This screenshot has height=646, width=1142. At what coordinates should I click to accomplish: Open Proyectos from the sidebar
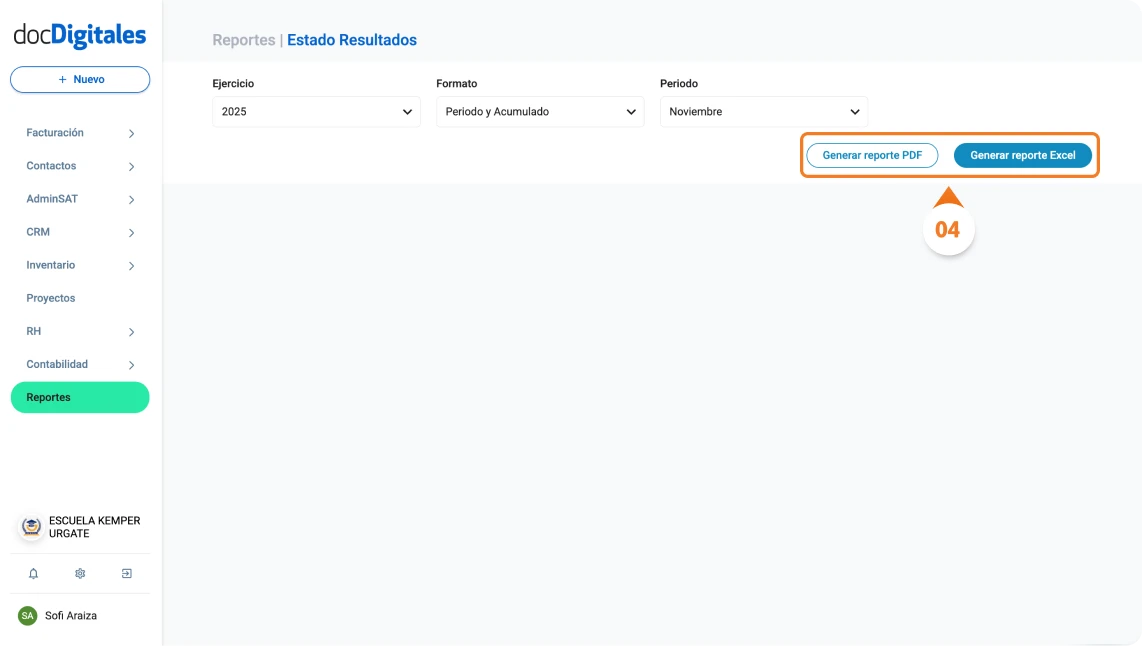pos(51,298)
